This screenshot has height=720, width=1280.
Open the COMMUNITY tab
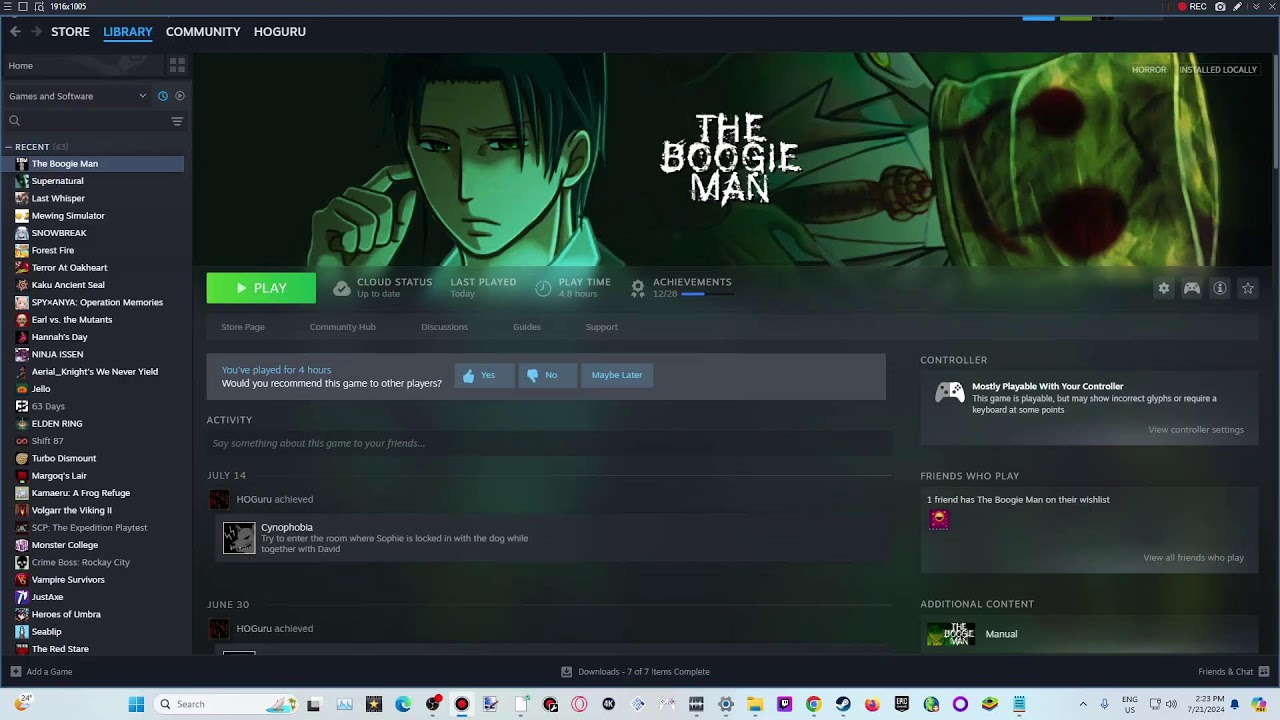click(x=203, y=32)
